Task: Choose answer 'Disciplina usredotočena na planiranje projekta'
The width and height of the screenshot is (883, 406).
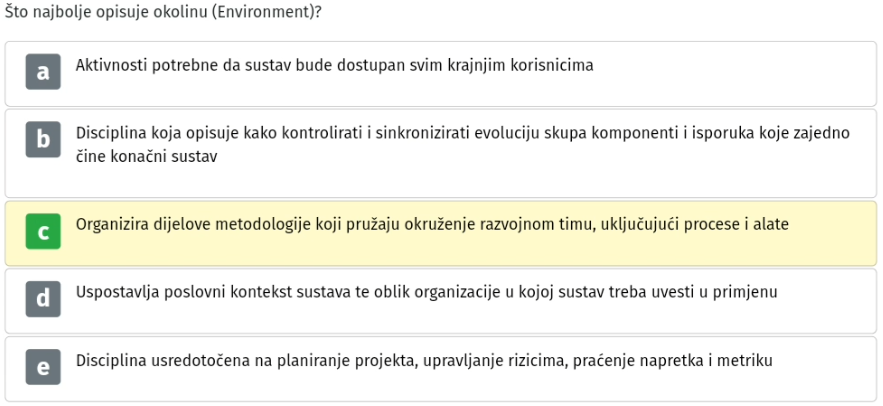Action: pyautogui.click(x=441, y=369)
